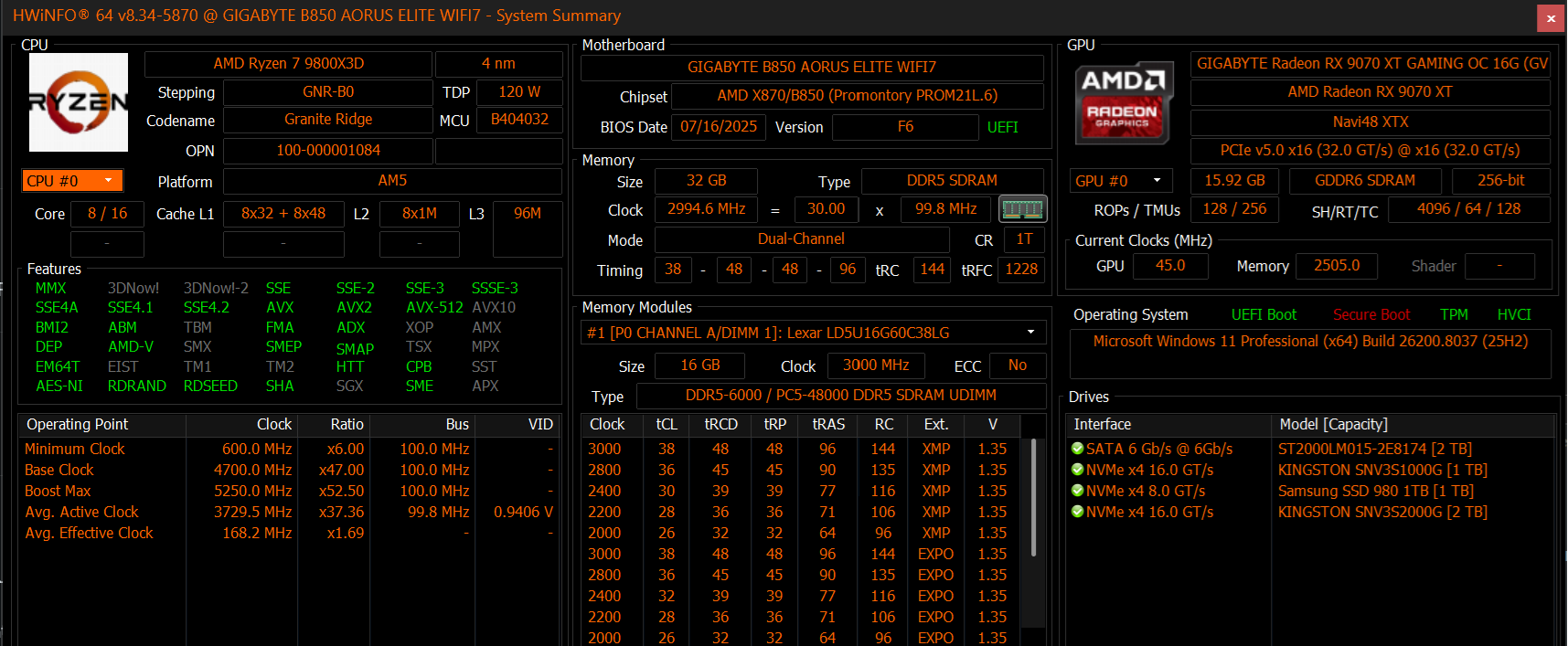Select the ST2000LM015-2E8174 drive entry
Screen dimensions: 1568x646
pyautogui.click(x=1375, y=450)
